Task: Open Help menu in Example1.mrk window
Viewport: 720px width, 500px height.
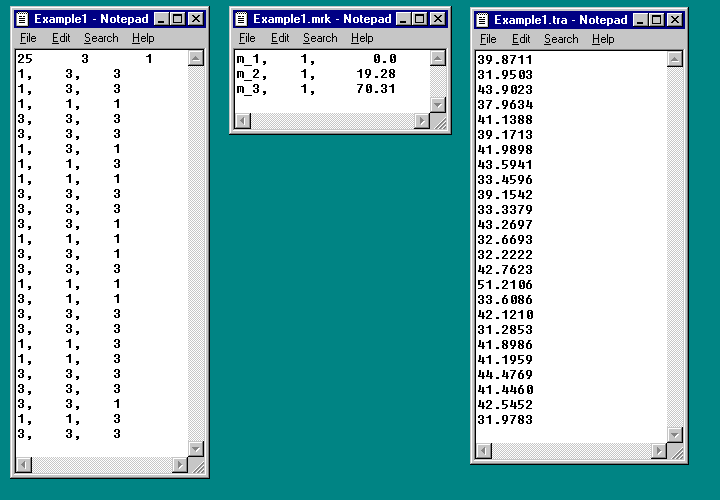Action: [362, 38]
